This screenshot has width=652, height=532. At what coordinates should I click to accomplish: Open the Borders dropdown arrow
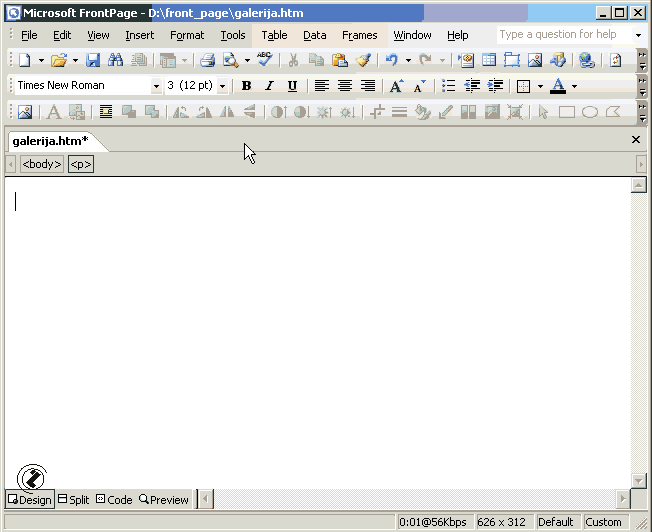(540, 86)
